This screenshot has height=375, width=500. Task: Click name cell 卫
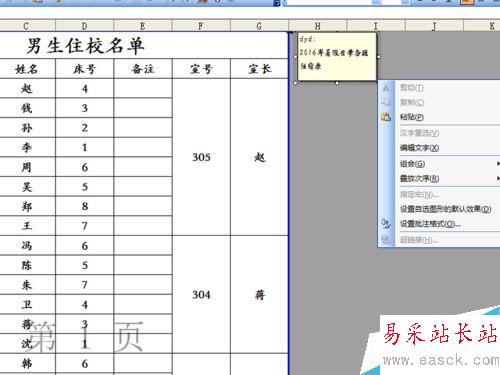point(27,304)
